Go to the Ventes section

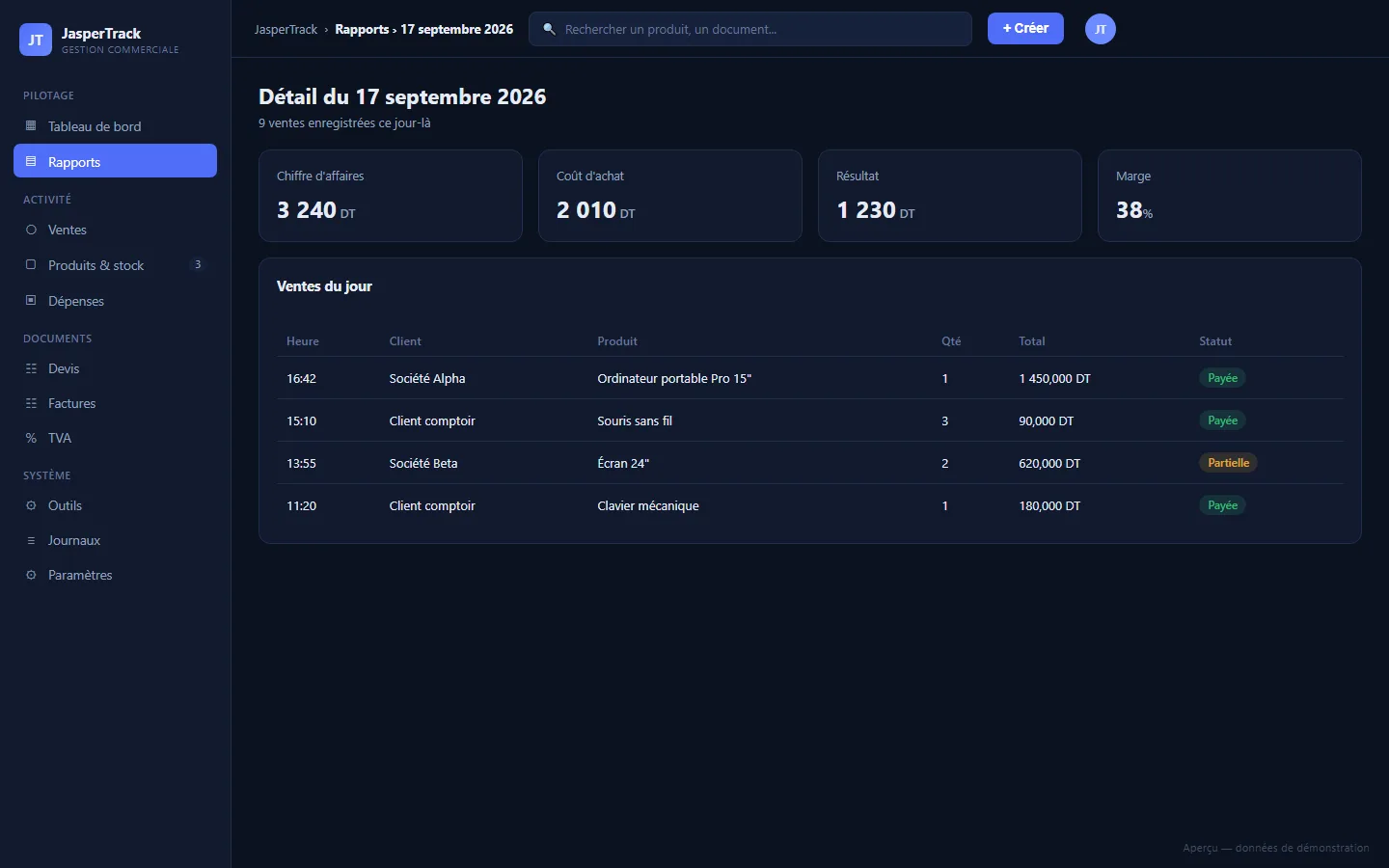(x=115, y=230)
